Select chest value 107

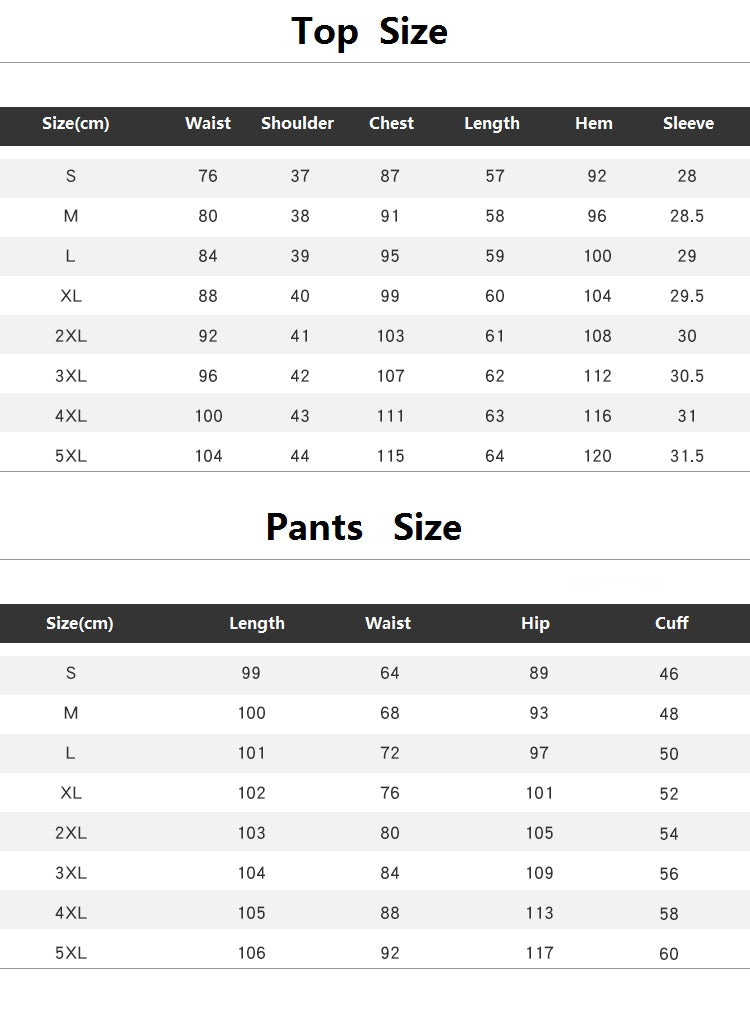coord(391,376)
